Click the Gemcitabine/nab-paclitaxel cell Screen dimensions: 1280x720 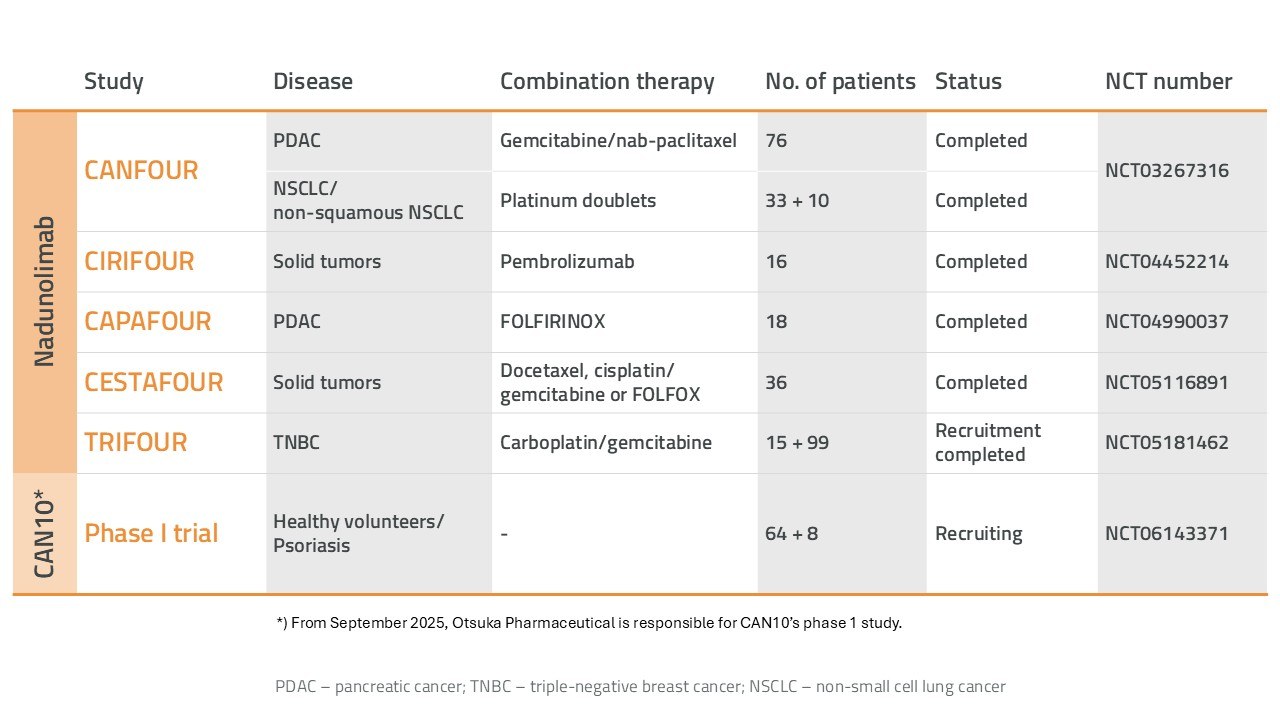click(x=618, y=140)
